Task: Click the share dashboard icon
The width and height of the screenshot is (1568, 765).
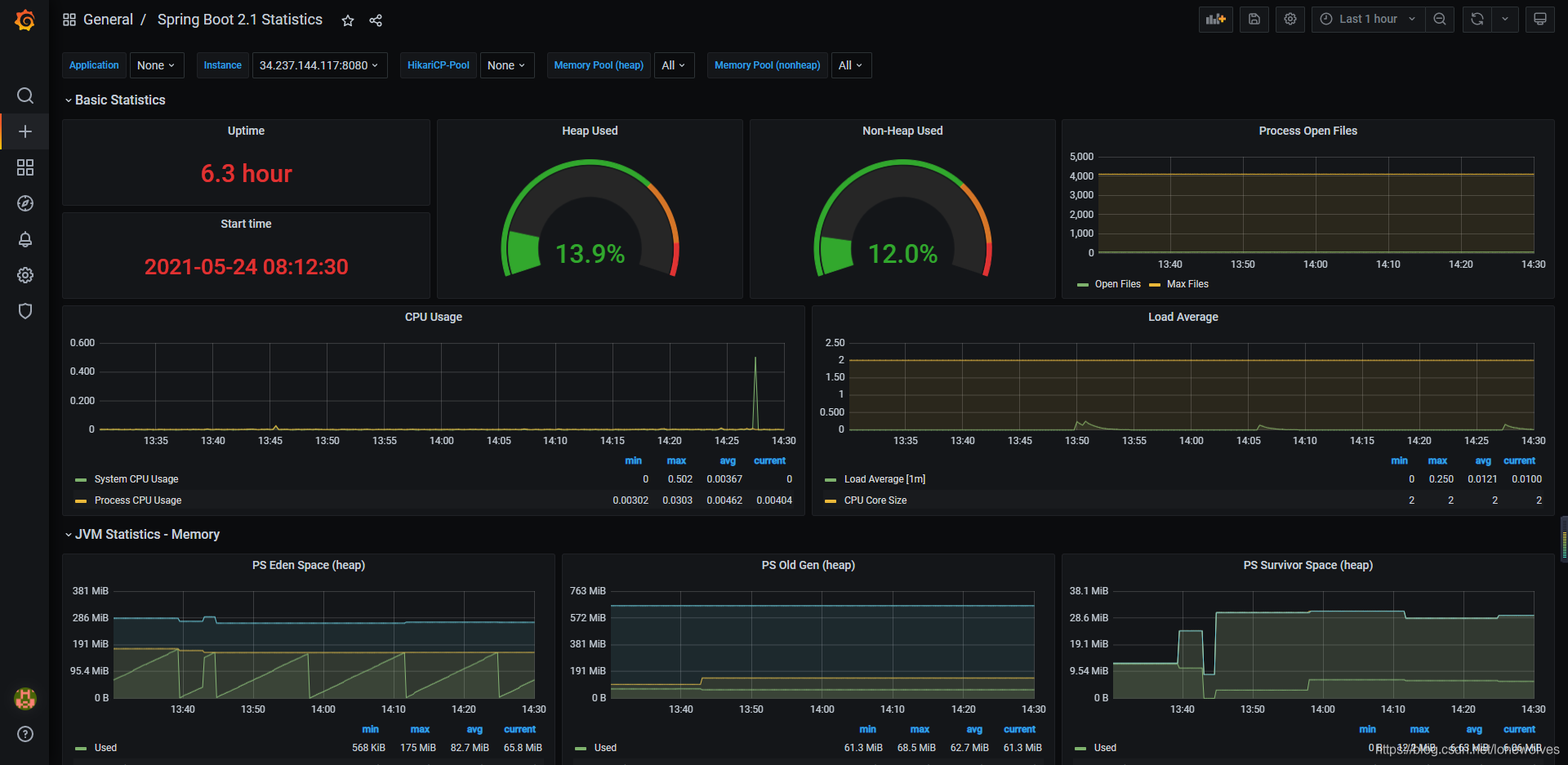Action: [x=376, y=20]
